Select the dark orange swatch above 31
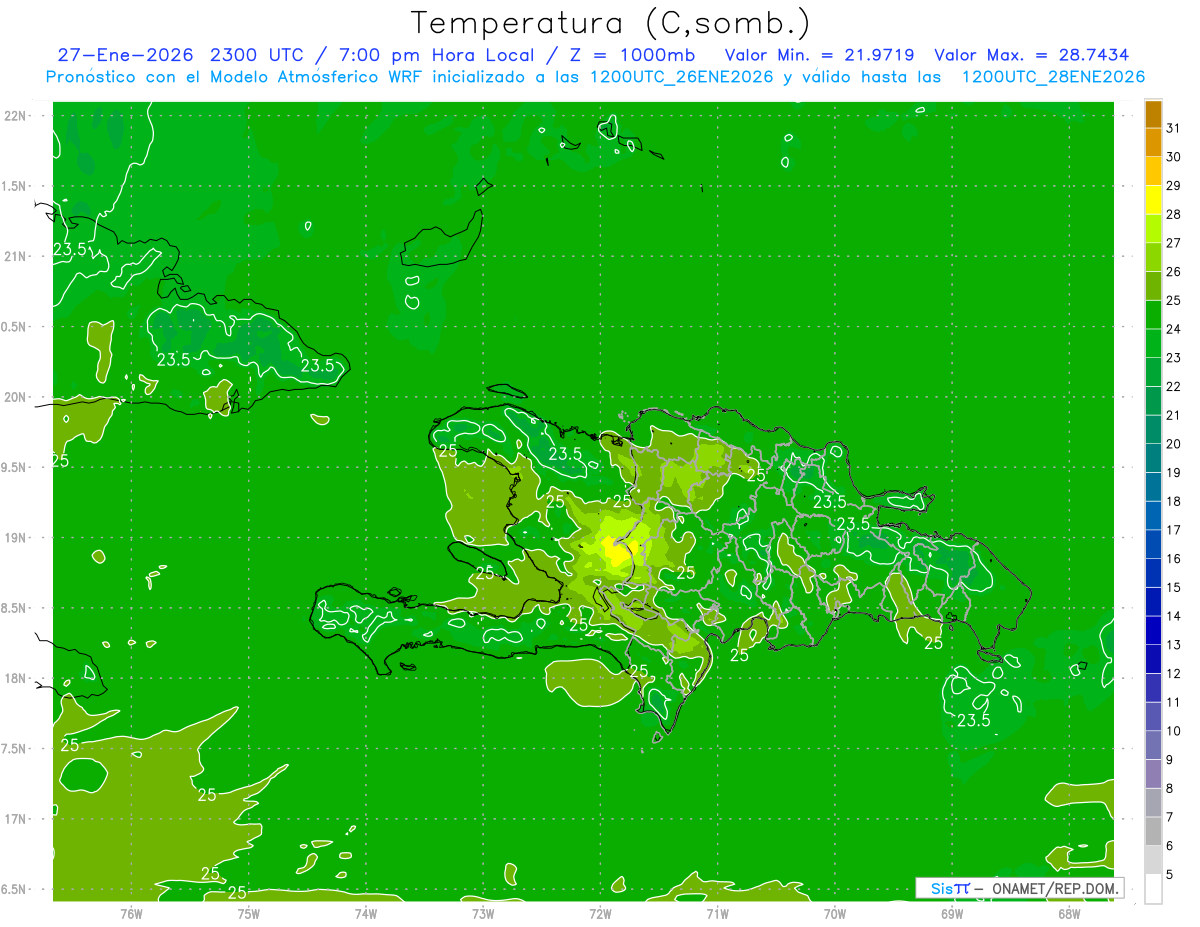 pyautogui.click(x=1153, y=113)
